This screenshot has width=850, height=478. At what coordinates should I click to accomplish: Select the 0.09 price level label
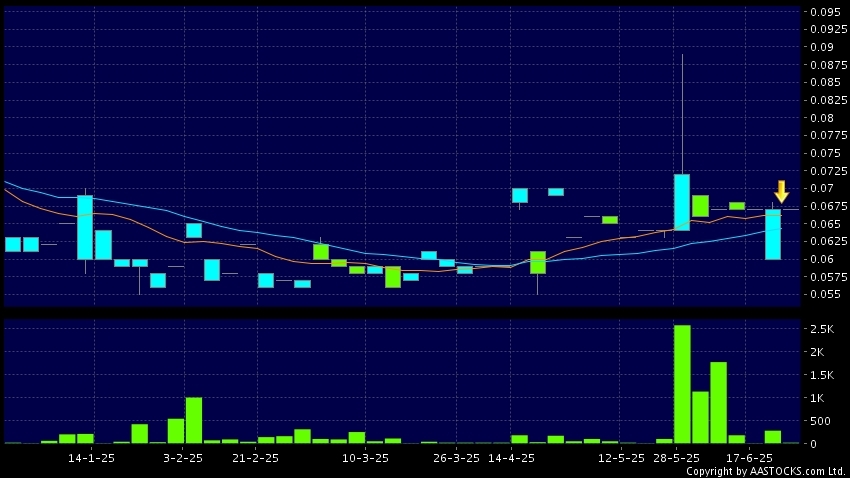click(x=822, y=47)
